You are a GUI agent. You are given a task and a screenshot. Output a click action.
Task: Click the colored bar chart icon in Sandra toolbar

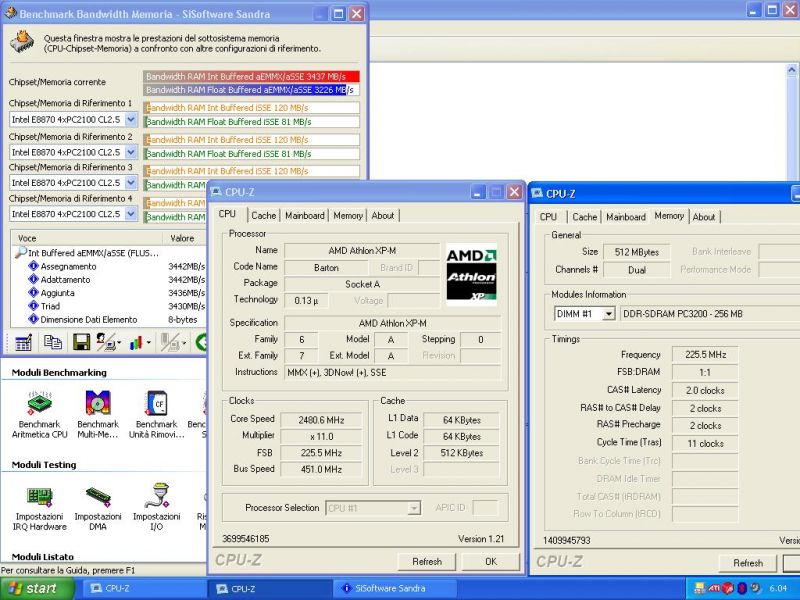coord(136,342)
